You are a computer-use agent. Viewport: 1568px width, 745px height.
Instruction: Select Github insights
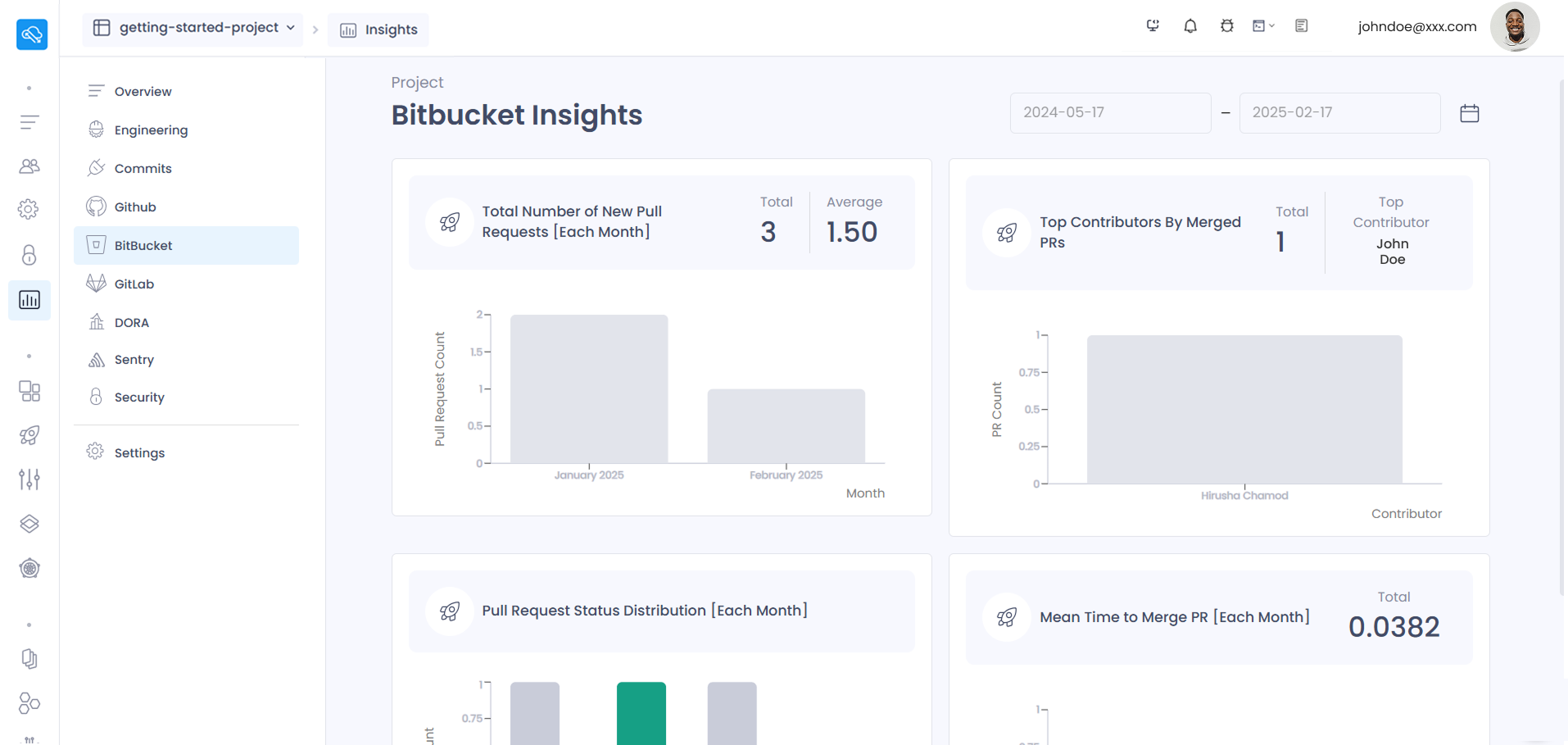coord(187,207)
